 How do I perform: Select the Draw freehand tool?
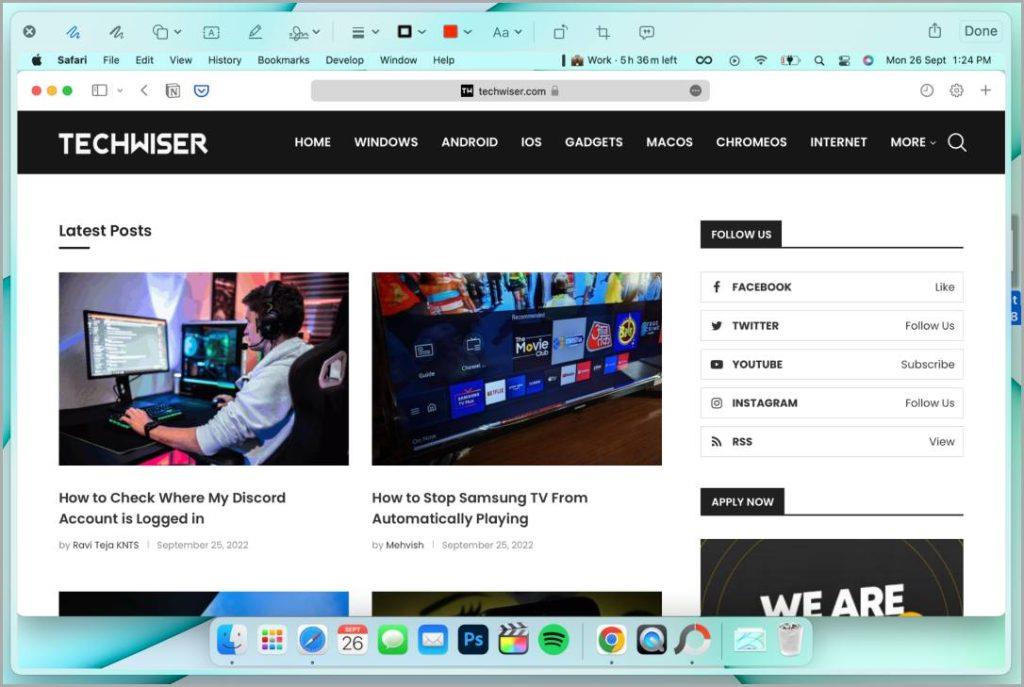[x=116, y=31]
